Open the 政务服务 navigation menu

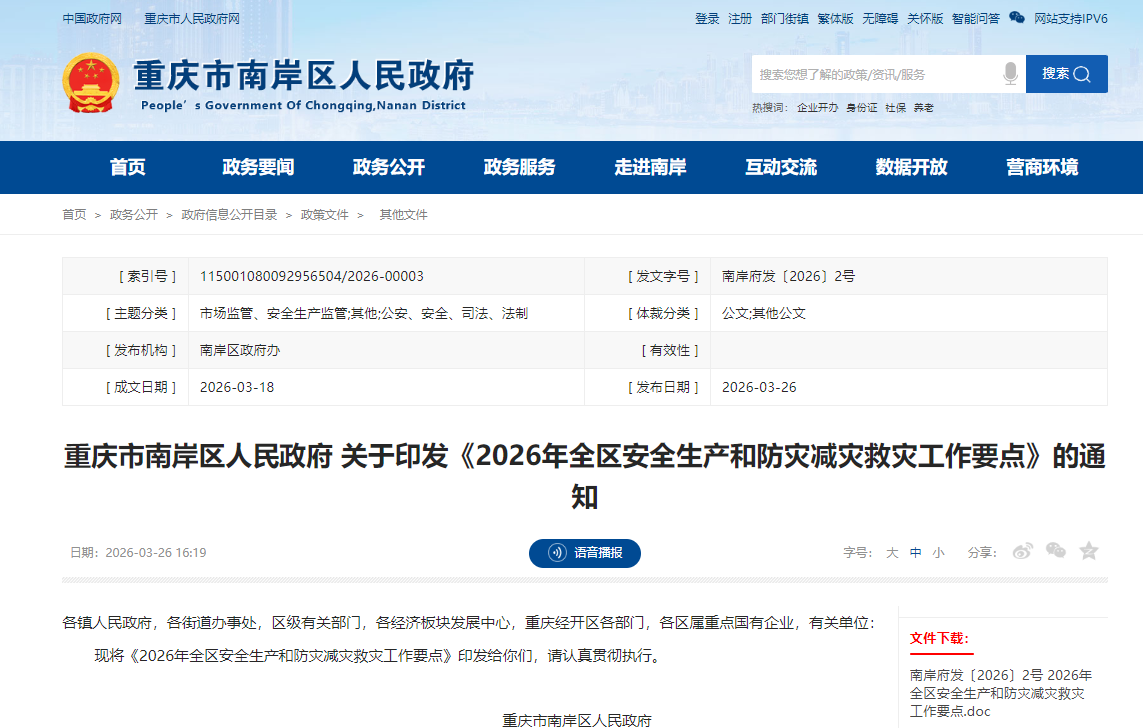click(x=519, y=168)
